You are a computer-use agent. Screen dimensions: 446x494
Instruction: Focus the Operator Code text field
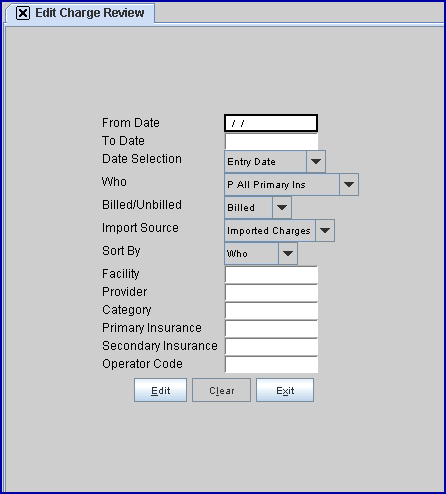point(271,365)
